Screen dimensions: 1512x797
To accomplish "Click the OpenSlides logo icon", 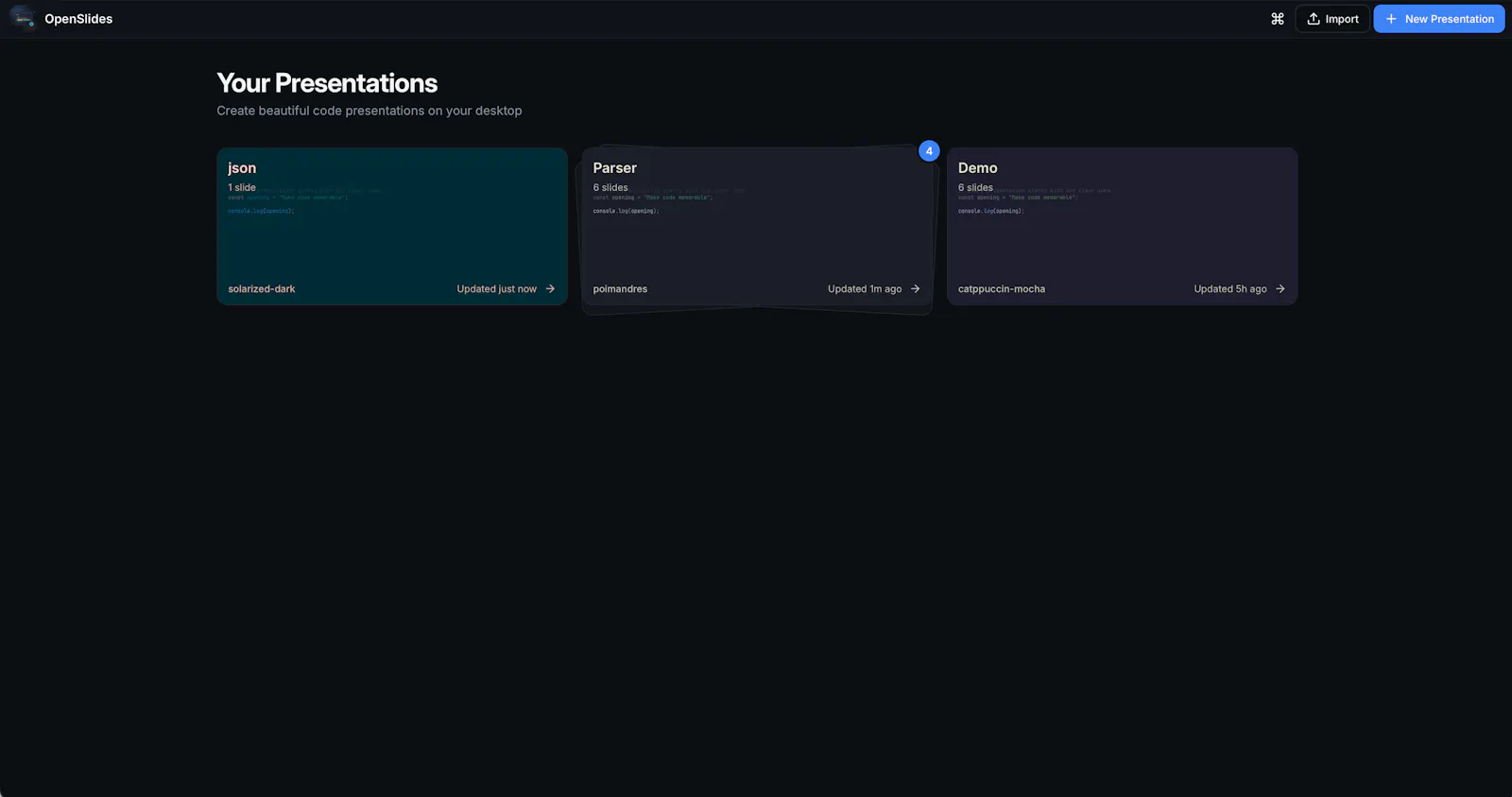I will [x=23, y=18].
